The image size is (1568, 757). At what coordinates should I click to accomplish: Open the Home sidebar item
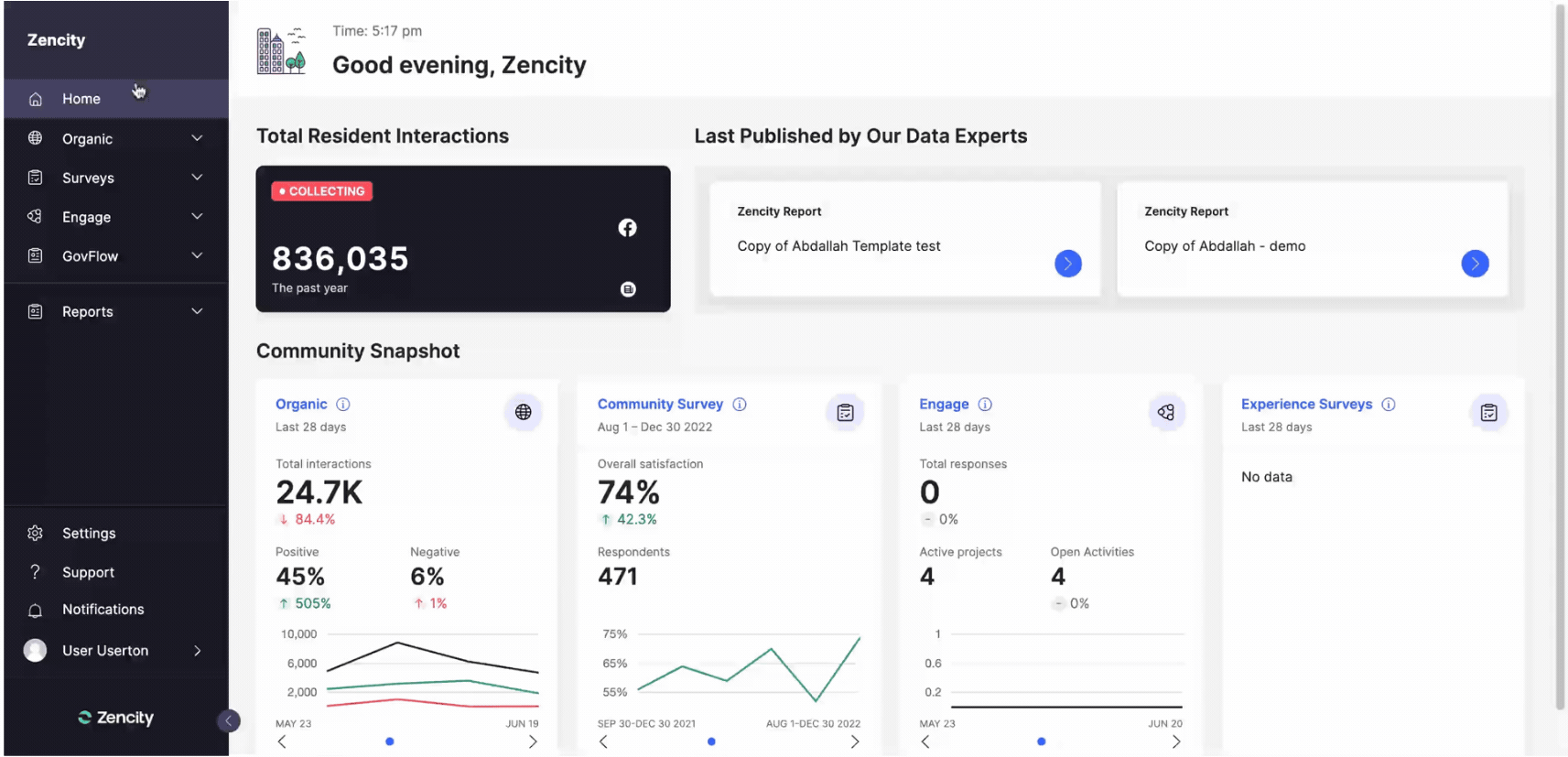tap(116, 99)
